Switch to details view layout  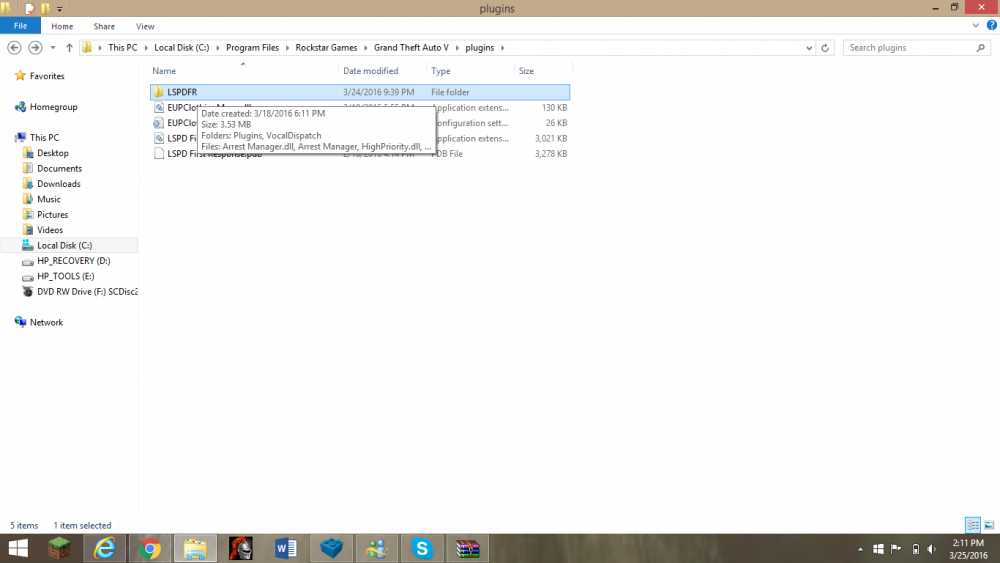pyautogui.click(x=973, y=525)
